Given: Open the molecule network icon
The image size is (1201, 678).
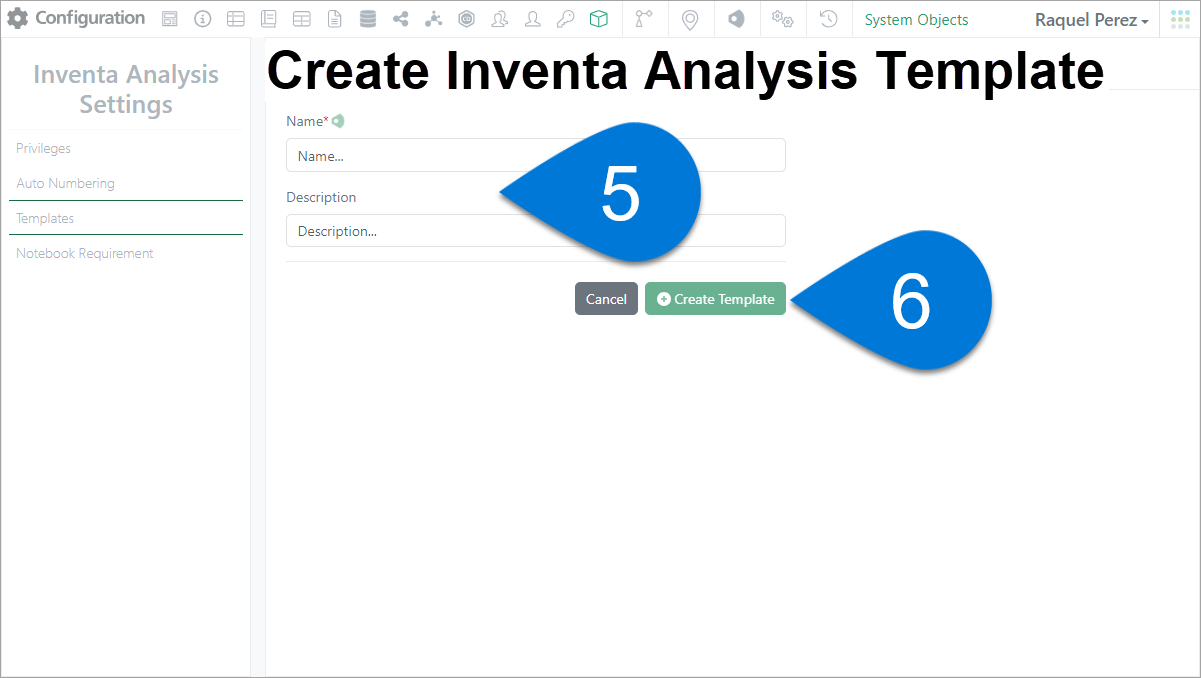Looking at the screenshot, I should point(433,19).
